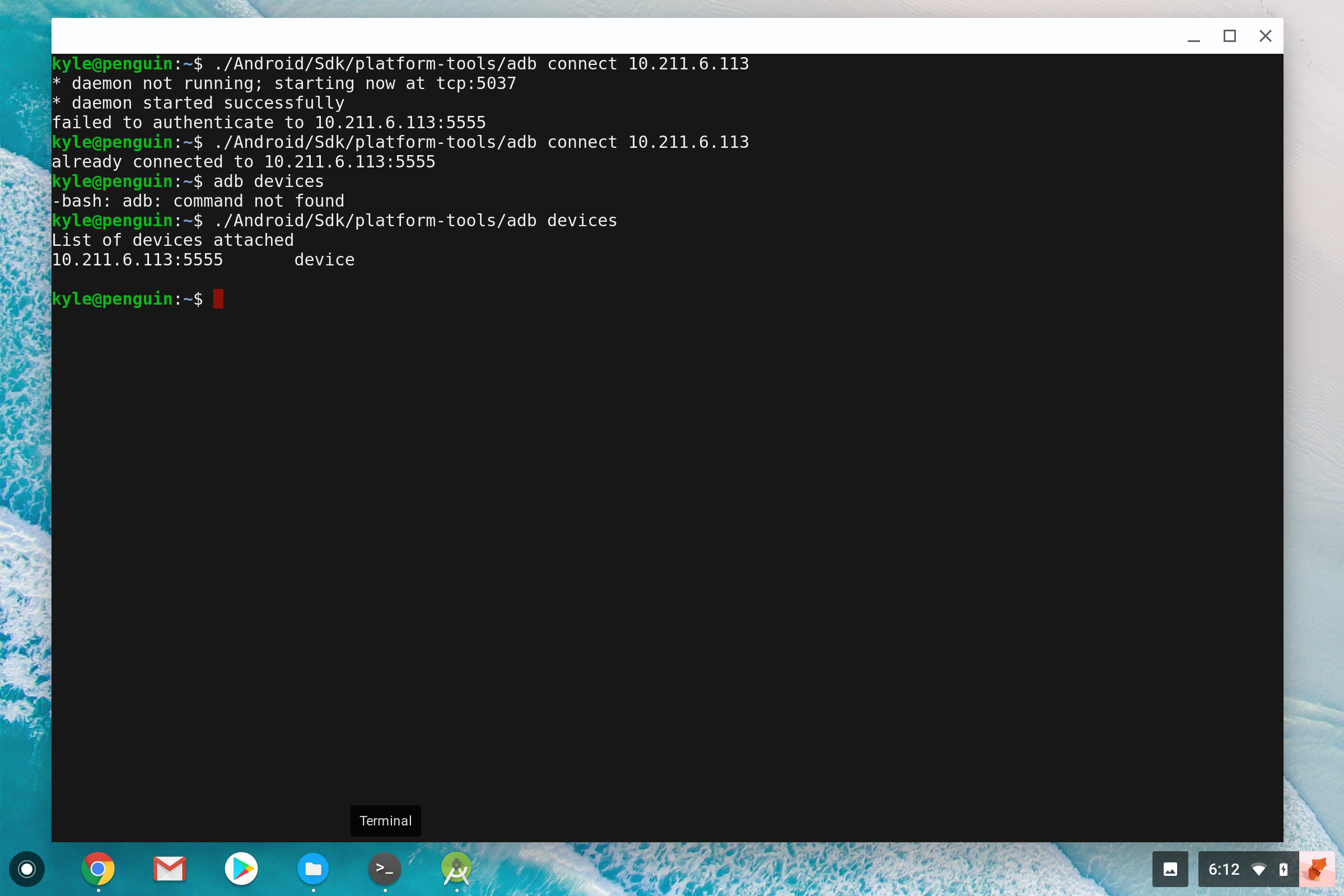Screen dimensions: 1344x896
Task: Open the Files app
Action: [x=312, y=869]
